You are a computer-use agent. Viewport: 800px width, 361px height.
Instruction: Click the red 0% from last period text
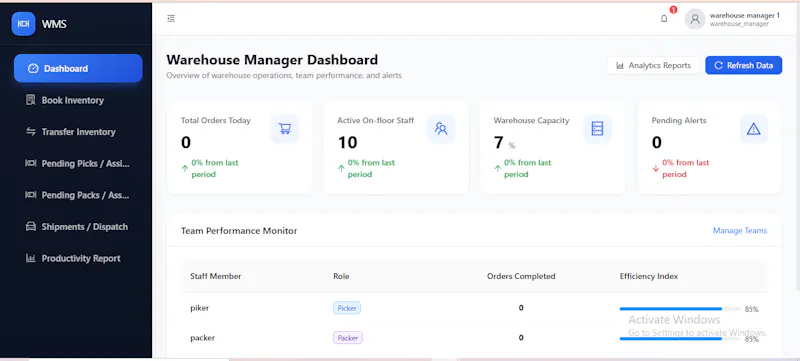click(686, 168)
